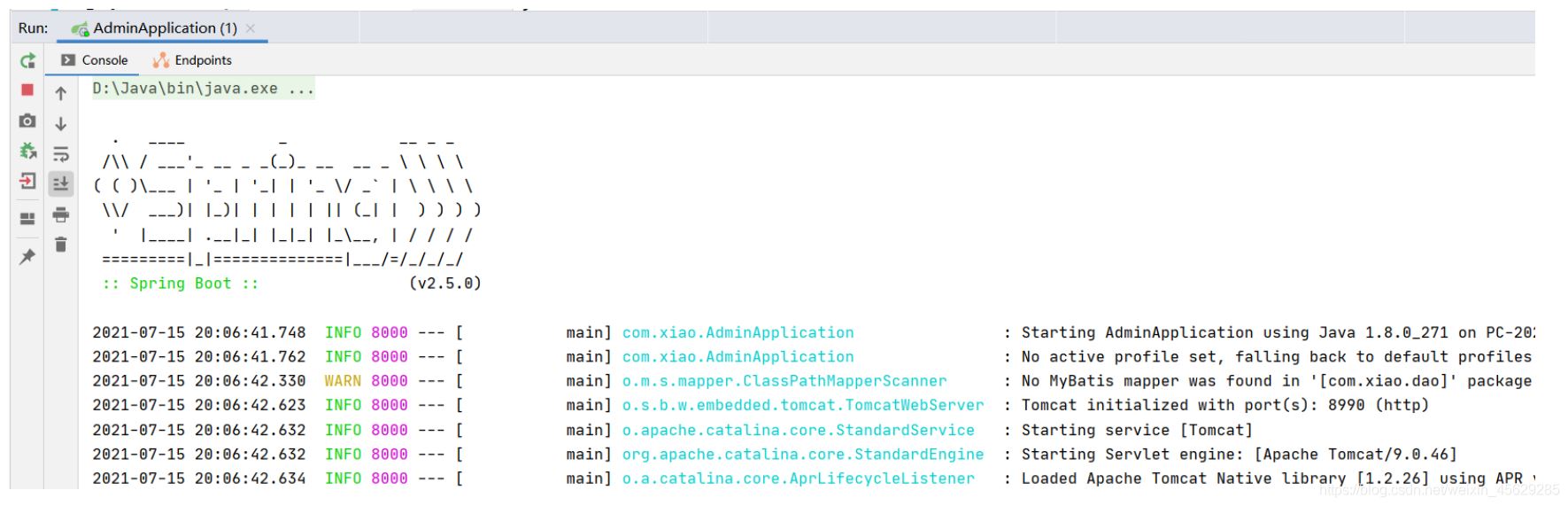This screenshot has width=1568, height=506.
Task: Stop the running application with the red square
Action: [x=27, y=90]
